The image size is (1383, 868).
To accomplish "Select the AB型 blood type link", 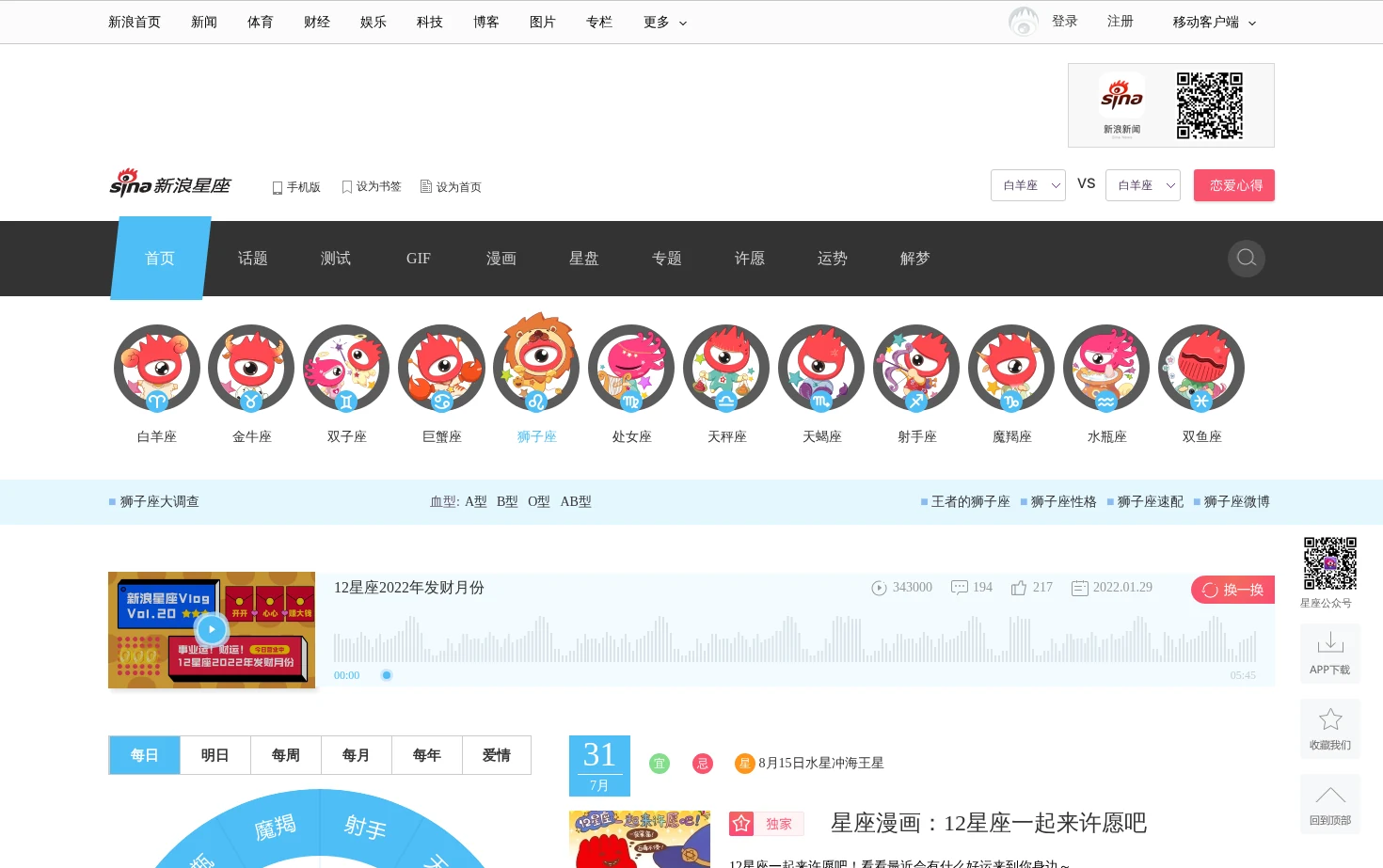I will (x=576, y=502).
